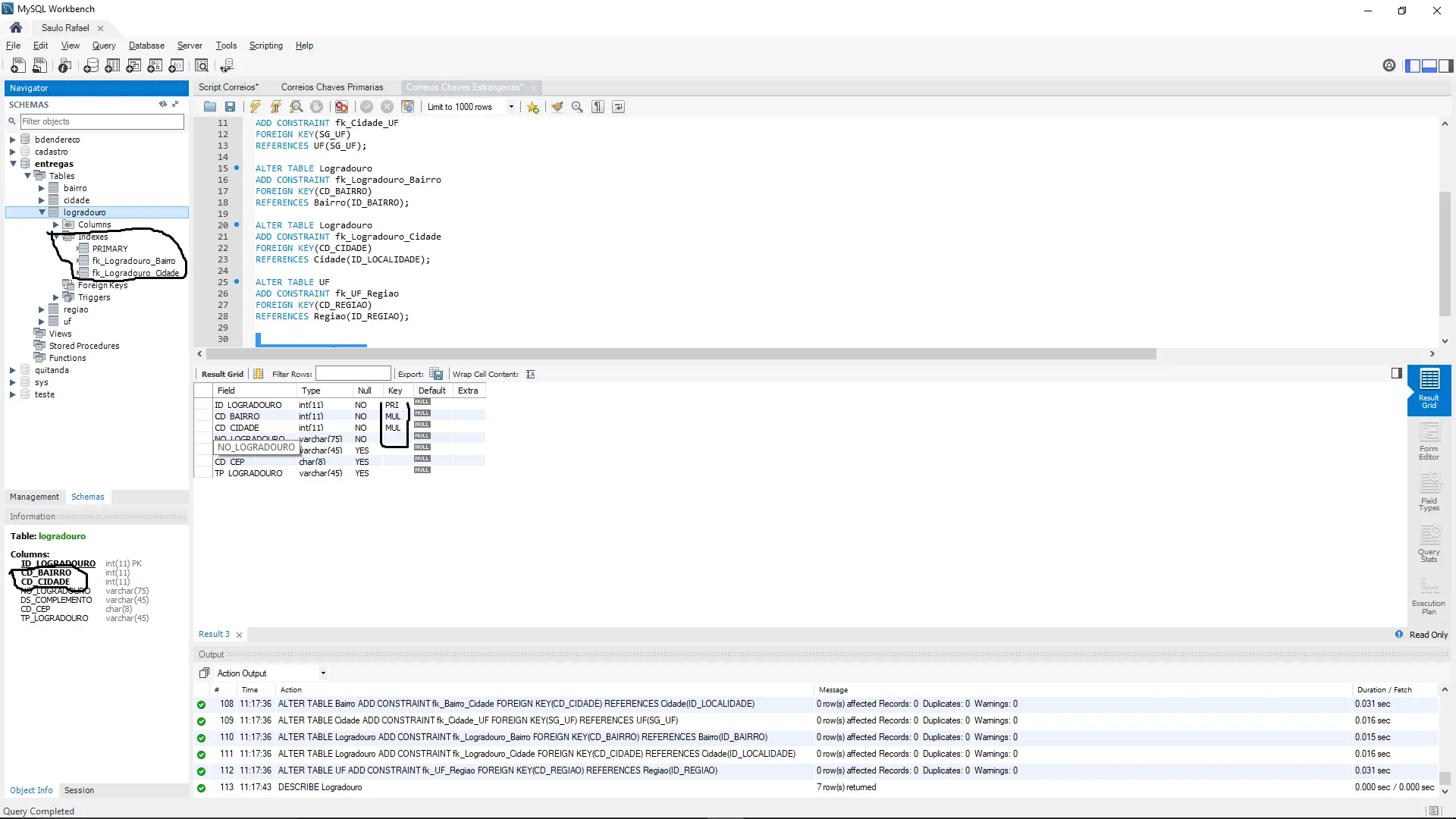Execute the SQL script with lightning icon

pyautogui.click(x=256, y=107)
